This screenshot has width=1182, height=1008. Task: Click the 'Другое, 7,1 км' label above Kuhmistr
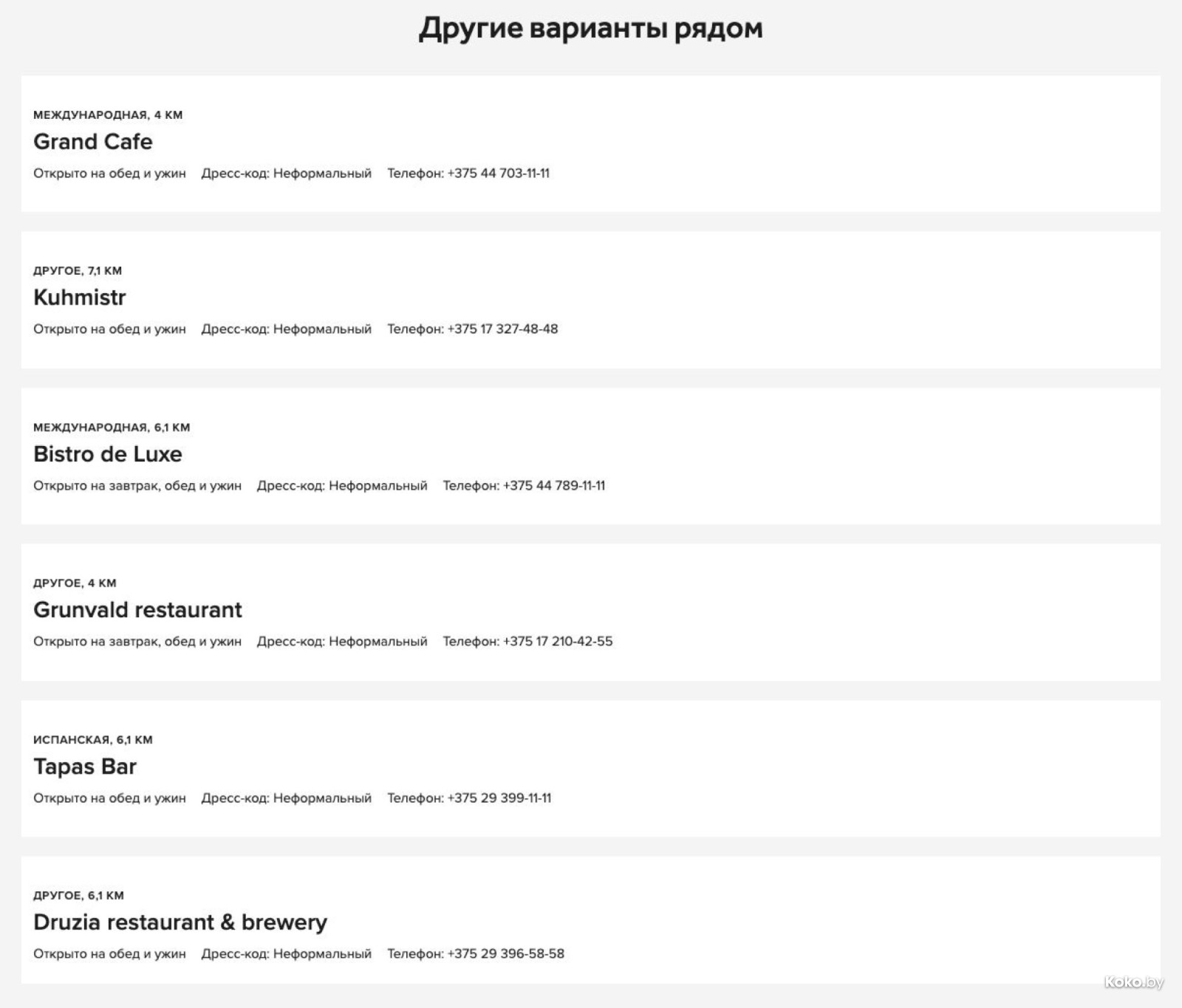coord(78,271)
